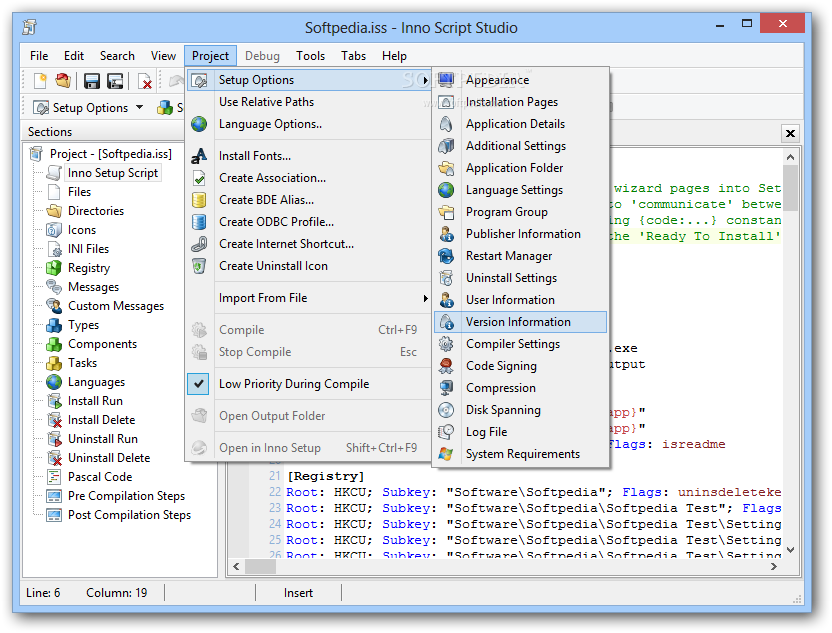Select Version Information in submenu
Viewport: 832px width, 633px height.
[520, 322]
